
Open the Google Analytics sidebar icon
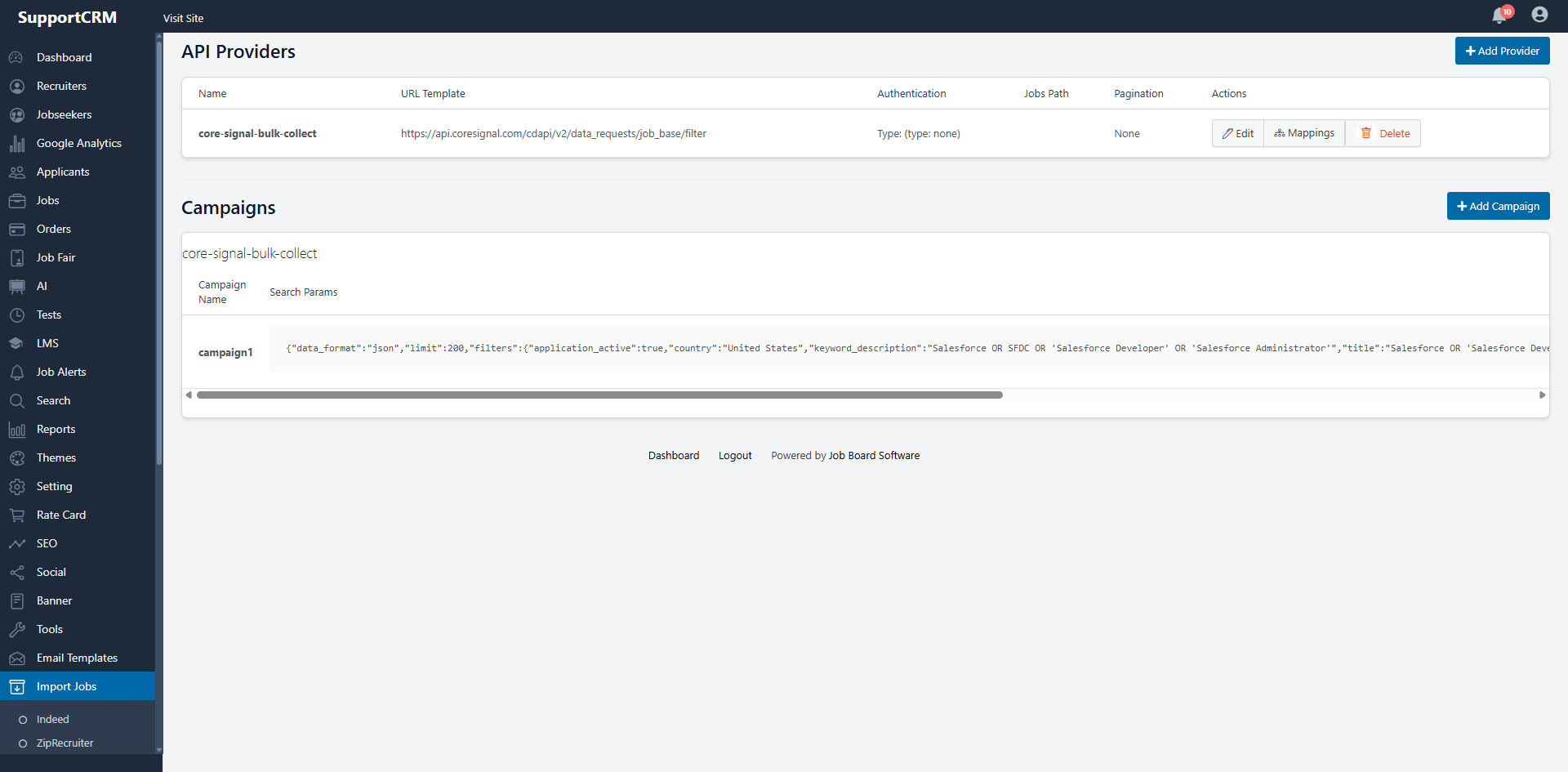tap(18, 143)
